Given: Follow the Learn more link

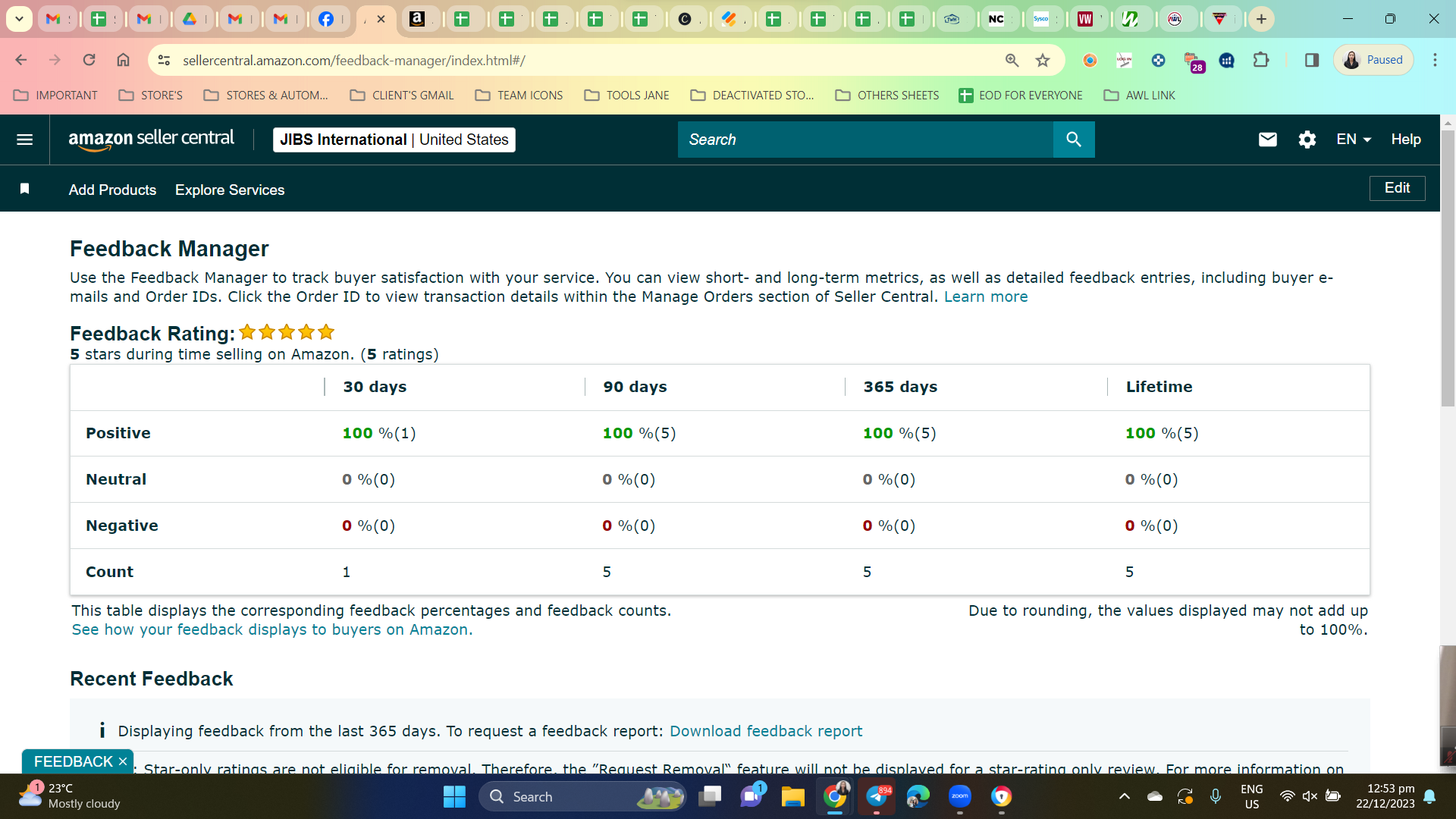Looking at the screenshot, I should (986, 297).
